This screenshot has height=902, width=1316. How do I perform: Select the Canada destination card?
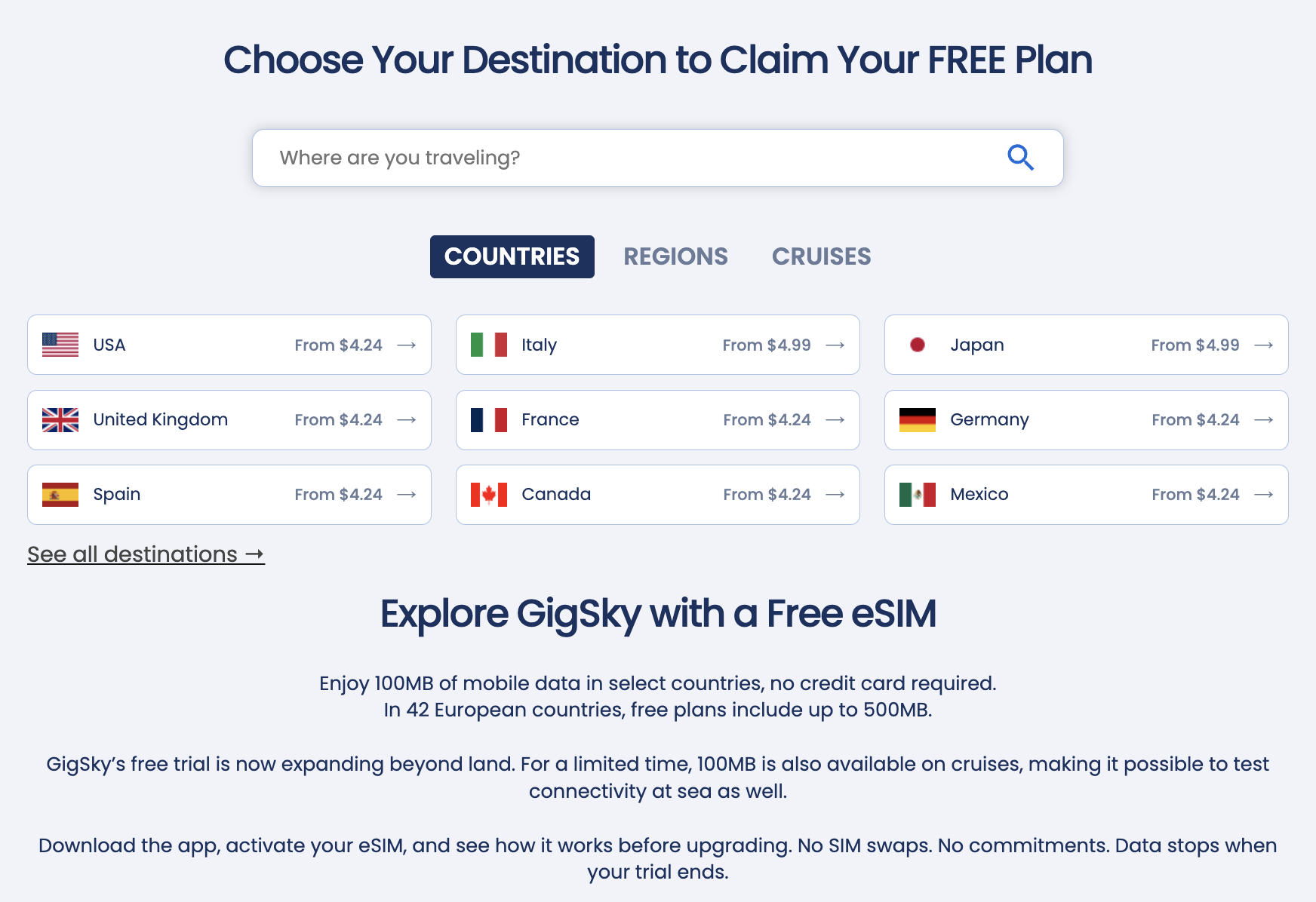[x=657, y=495]
